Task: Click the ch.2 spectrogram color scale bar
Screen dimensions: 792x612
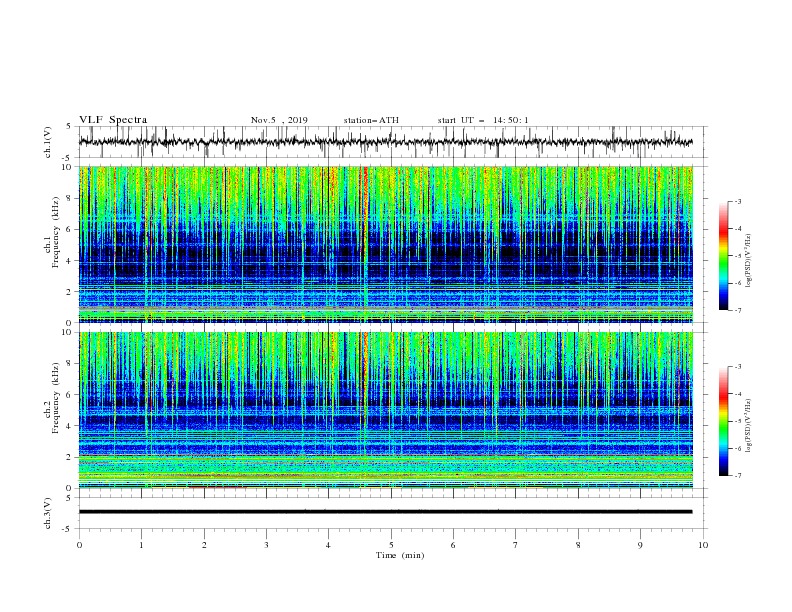Action: coord(724,421)
